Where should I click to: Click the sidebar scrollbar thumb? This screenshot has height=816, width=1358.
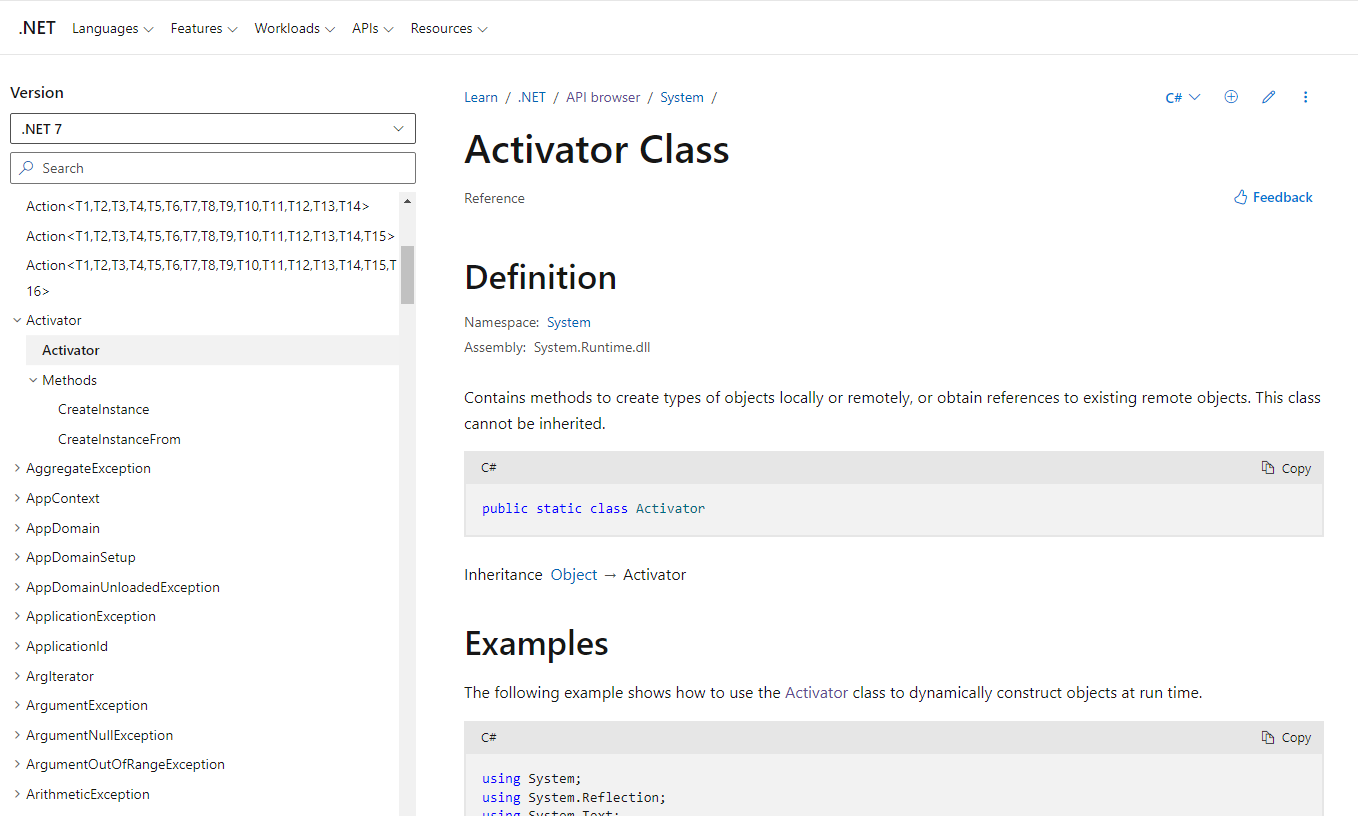click(x=407, y=274)
